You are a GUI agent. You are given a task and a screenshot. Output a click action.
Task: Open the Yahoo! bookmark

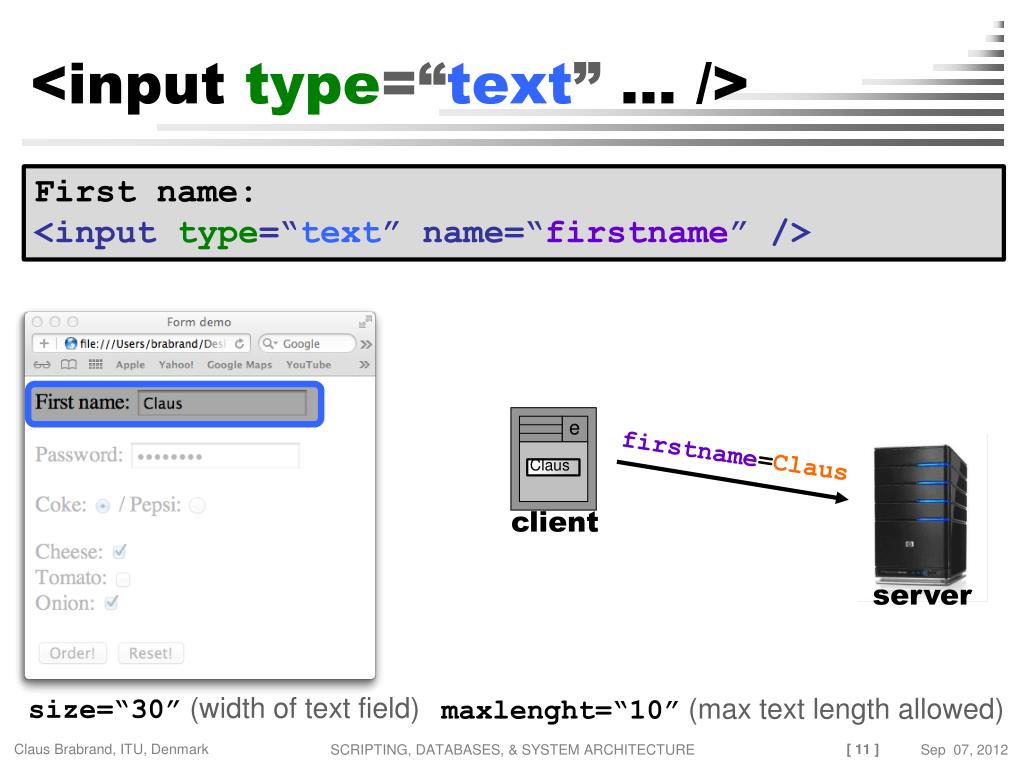[x=176, y=364]
